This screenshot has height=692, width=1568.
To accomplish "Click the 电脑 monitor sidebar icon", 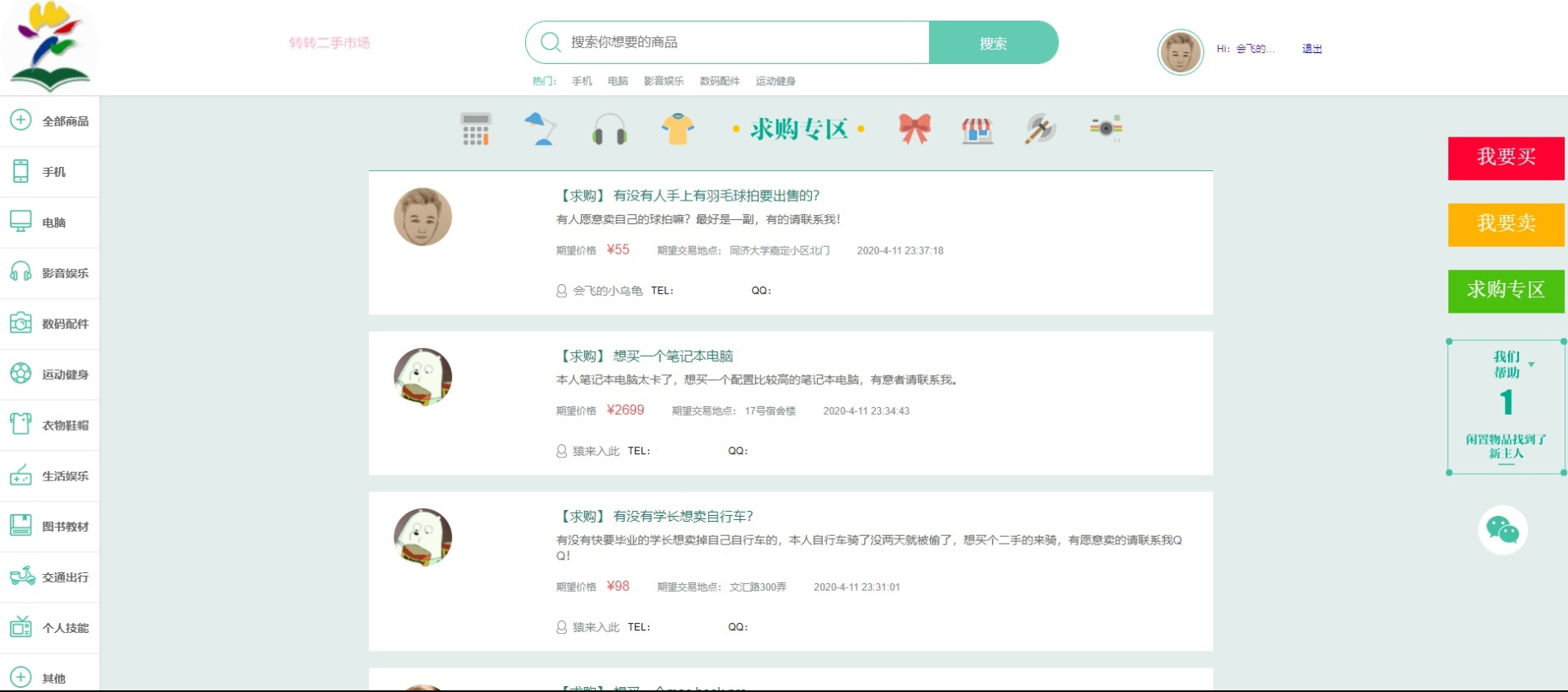I will [x=21, y=222].
